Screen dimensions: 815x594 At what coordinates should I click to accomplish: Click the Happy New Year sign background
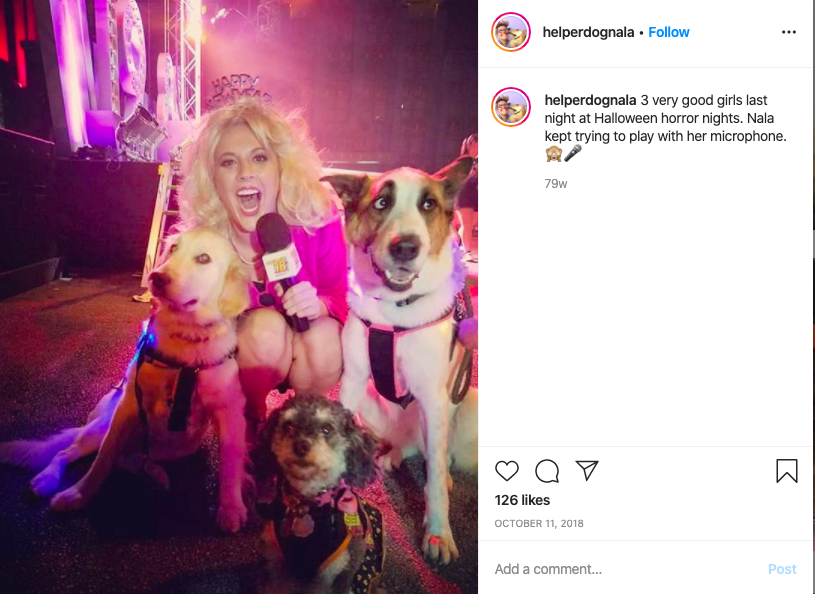[x=240, y=89]
